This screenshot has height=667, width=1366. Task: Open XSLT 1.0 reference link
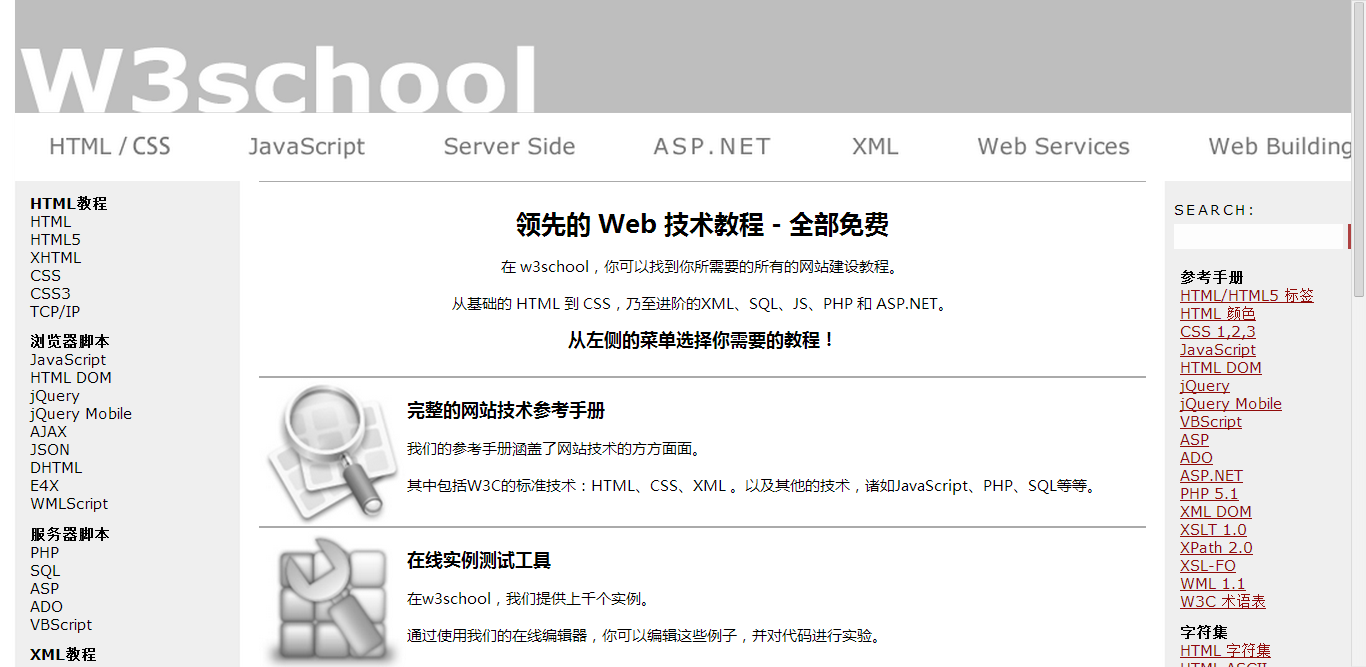coord(1213,530)
